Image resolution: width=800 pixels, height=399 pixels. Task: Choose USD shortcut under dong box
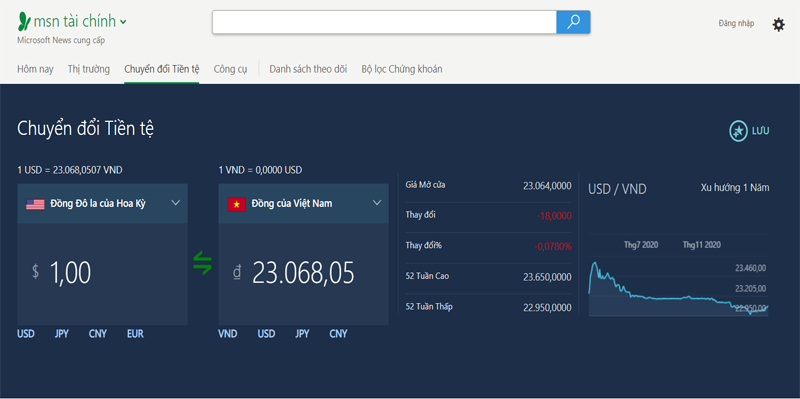click(x=266, y=334)
